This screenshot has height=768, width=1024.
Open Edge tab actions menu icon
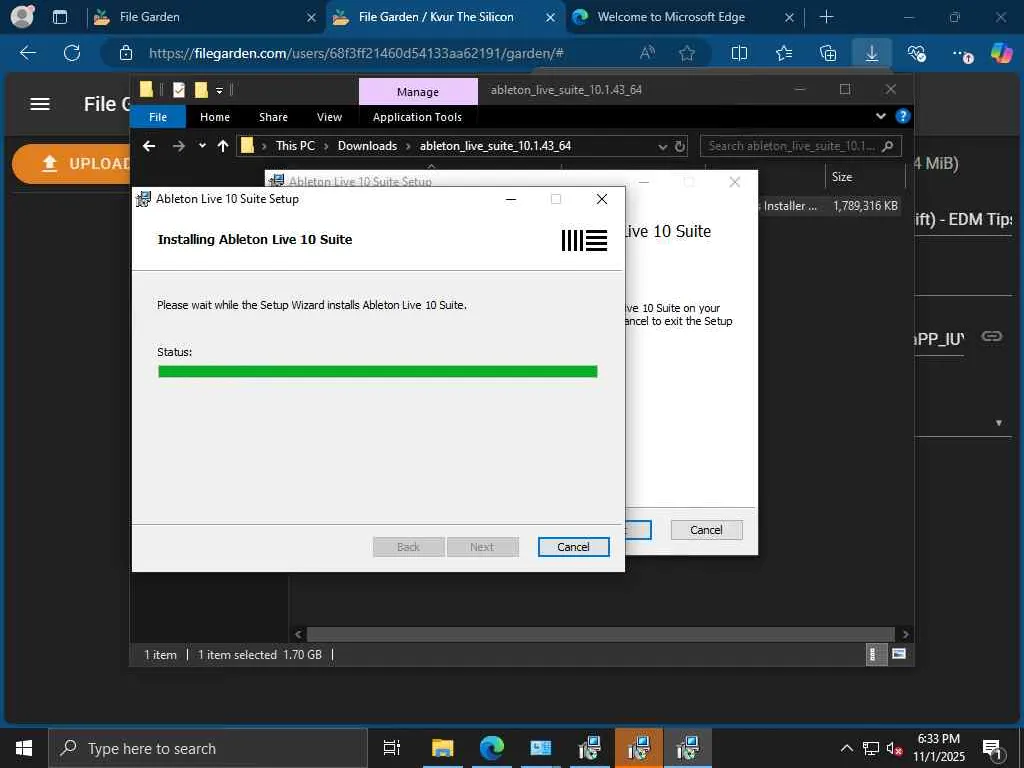pos(60,17)
